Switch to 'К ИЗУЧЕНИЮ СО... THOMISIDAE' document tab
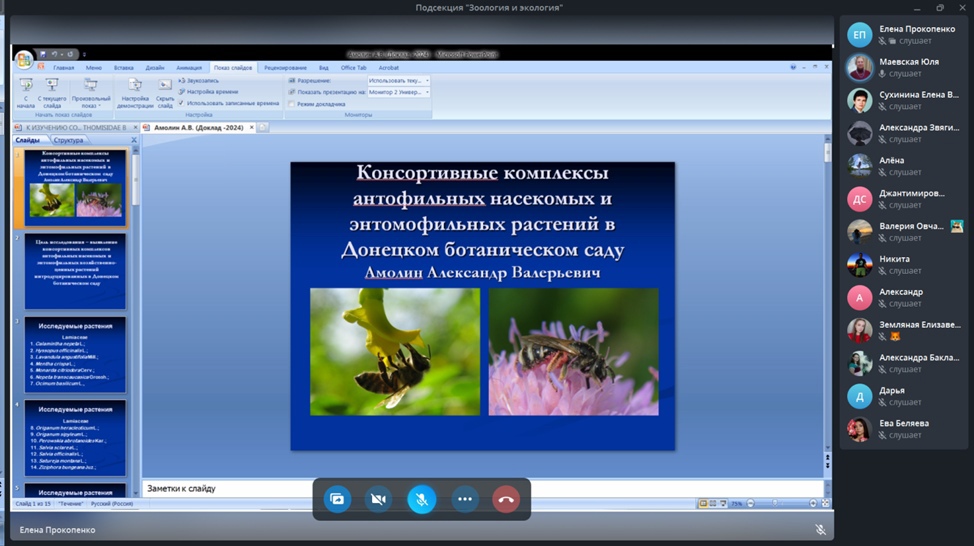 click(75, 127)
